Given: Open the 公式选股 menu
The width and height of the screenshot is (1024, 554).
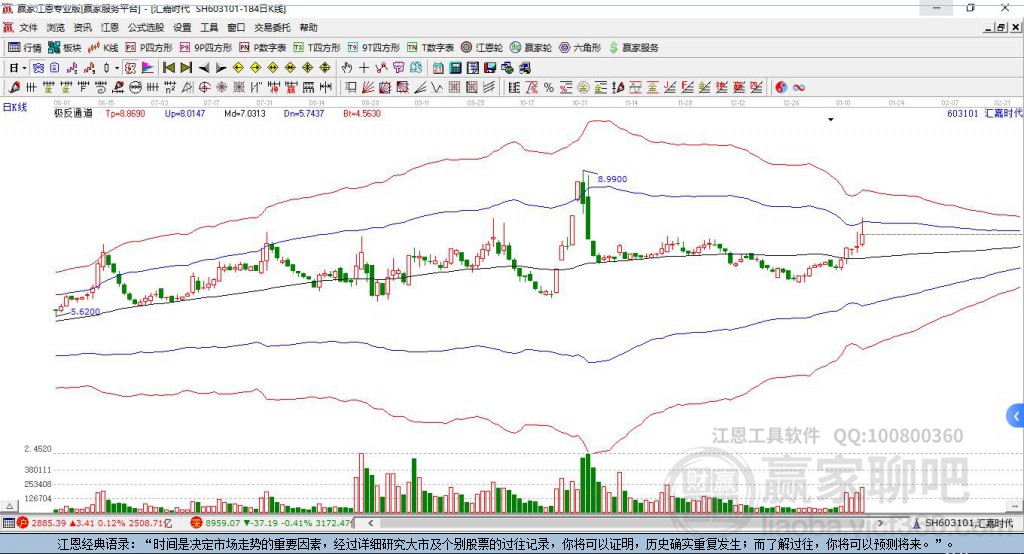Looking at the screenshot, I should pyautogui.click(x=146, y=27).
